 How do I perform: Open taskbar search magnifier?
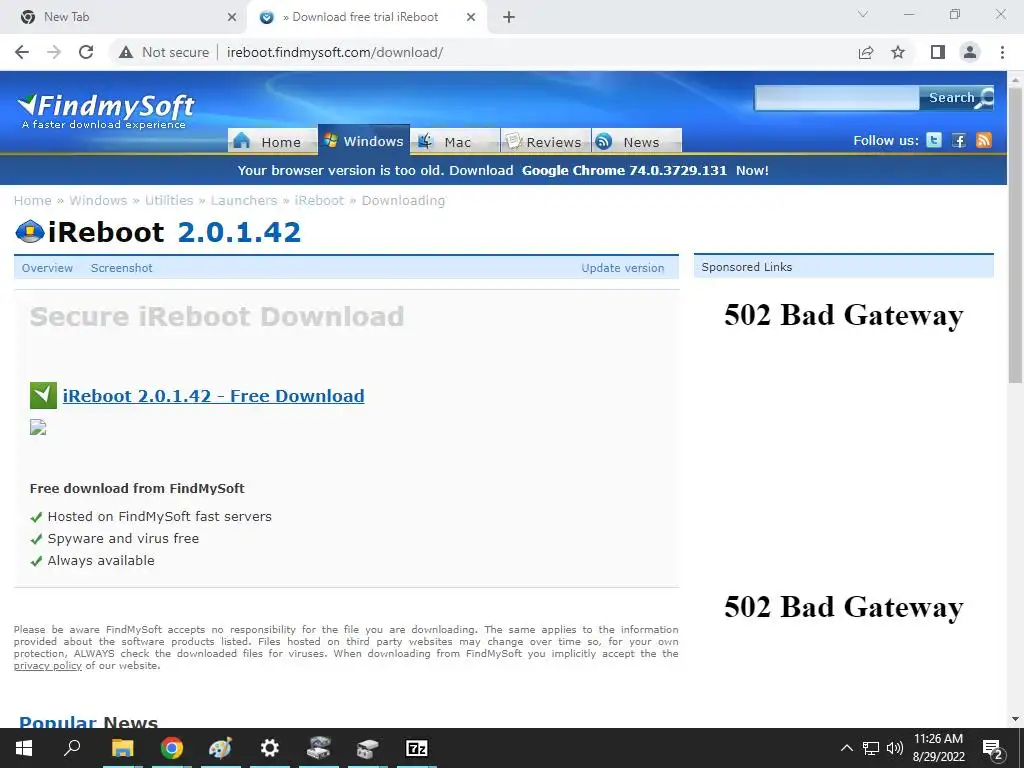click(x=72, y=748)
